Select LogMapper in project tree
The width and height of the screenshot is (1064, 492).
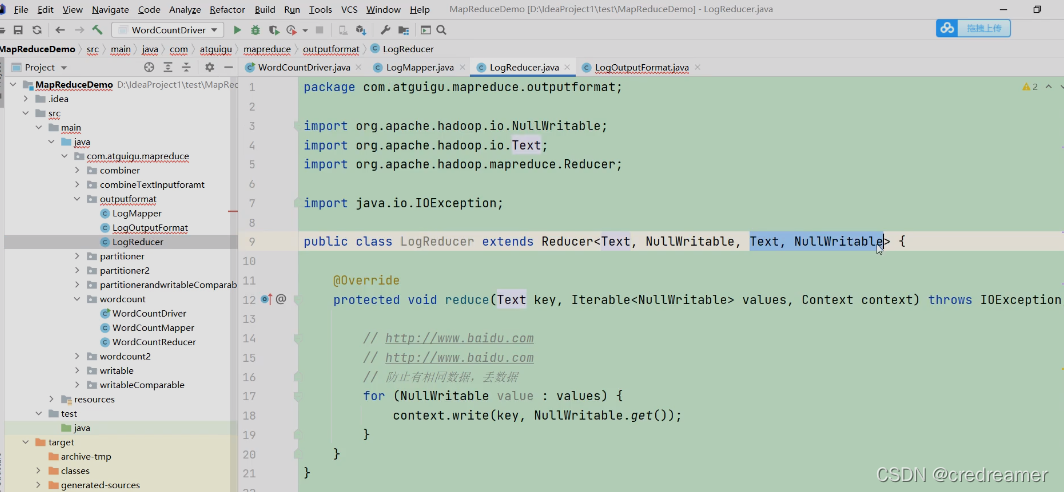tap(136, 213)
